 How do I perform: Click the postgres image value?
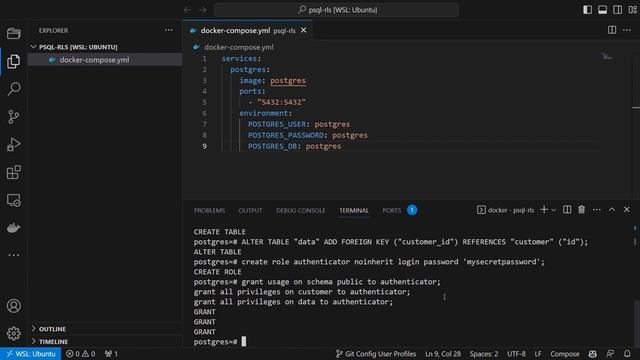coord(288,80)
